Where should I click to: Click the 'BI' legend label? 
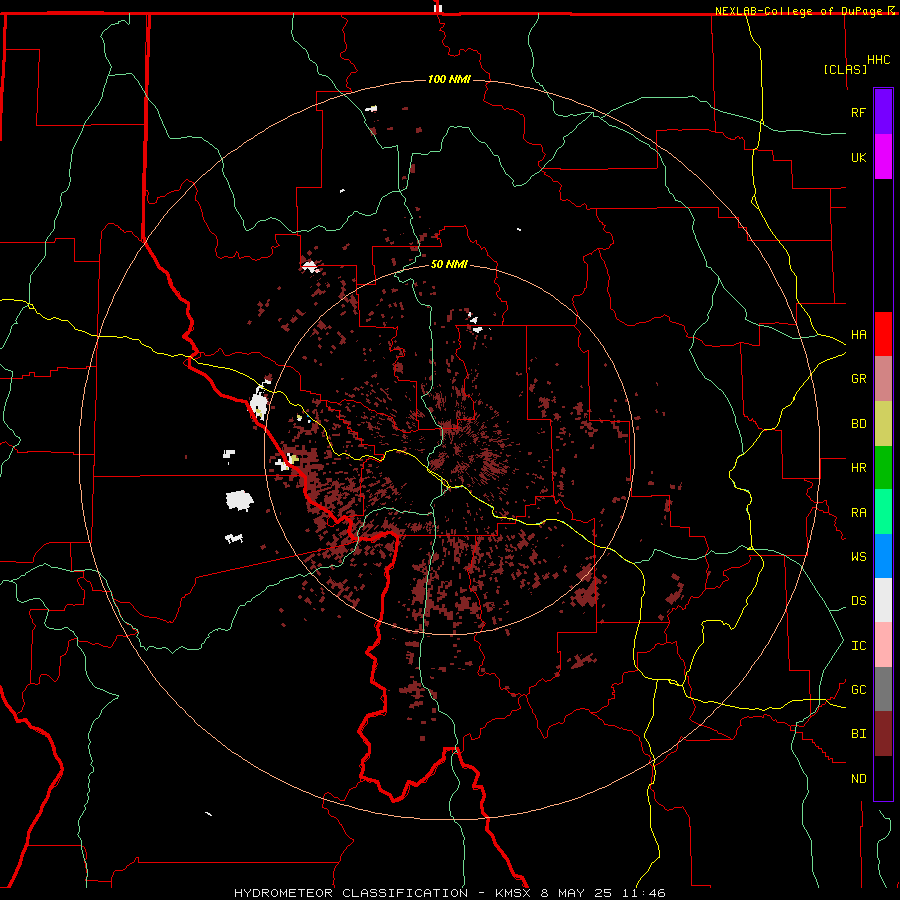(x=858, y=734)
